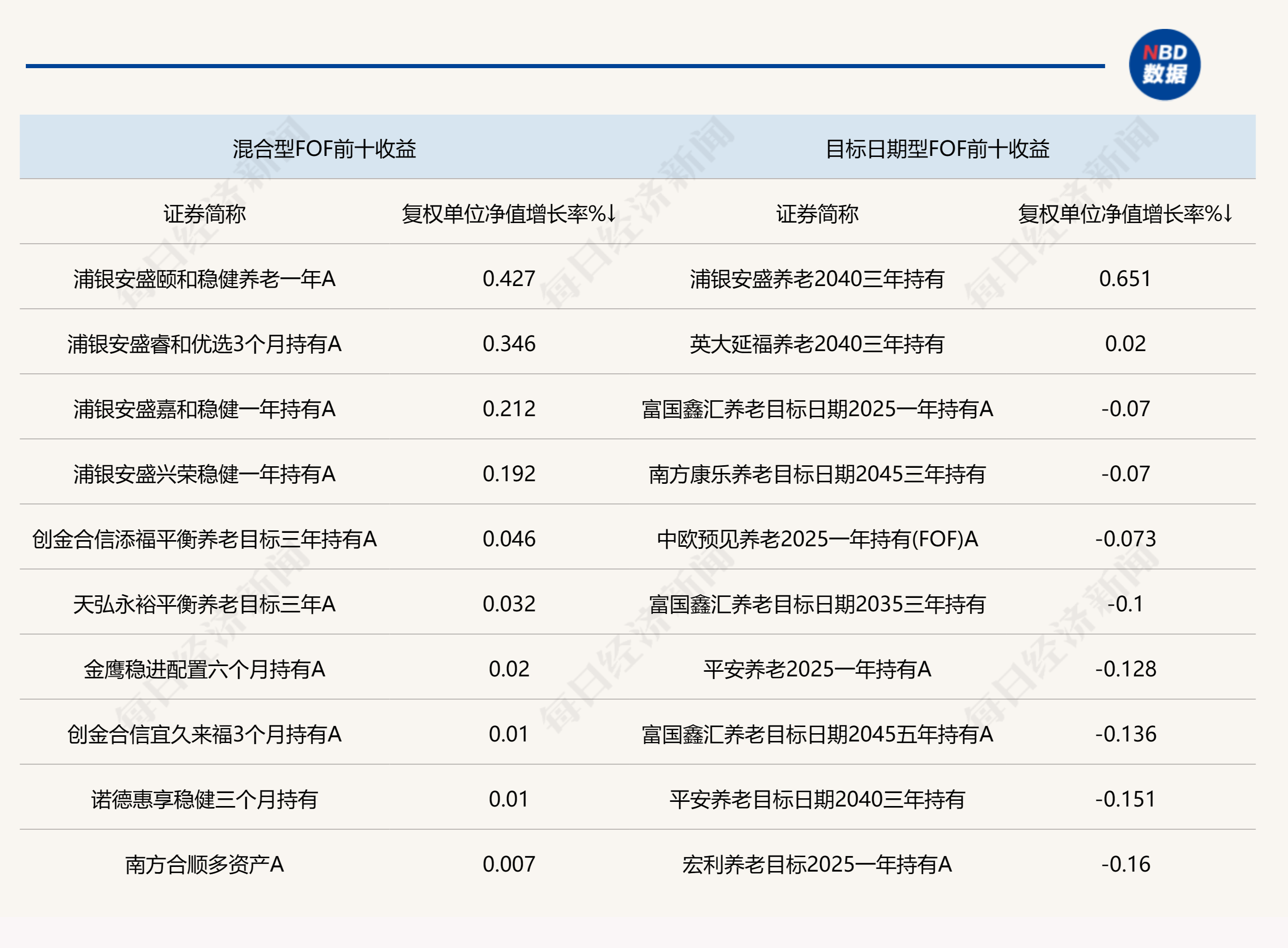Screen dimensions: 1288x948
Task: Select the 金鹰稳进配置六个月持有A row
Action: pos(205,669)
